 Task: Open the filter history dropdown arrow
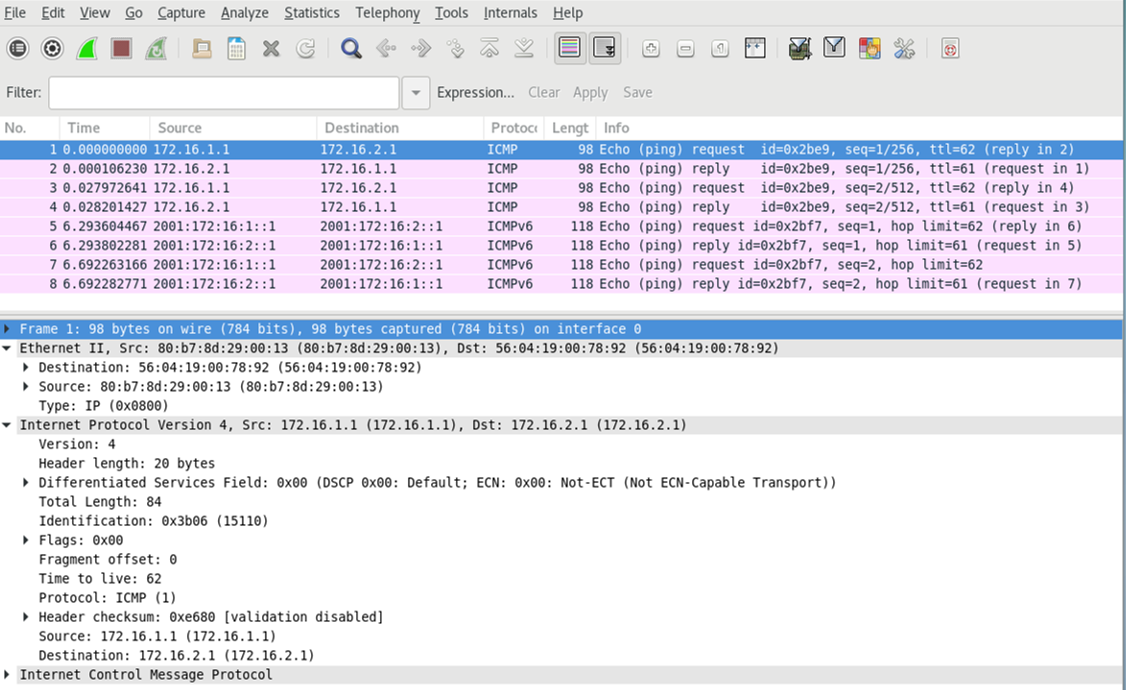pyautogui.click(x=416, y=93)
